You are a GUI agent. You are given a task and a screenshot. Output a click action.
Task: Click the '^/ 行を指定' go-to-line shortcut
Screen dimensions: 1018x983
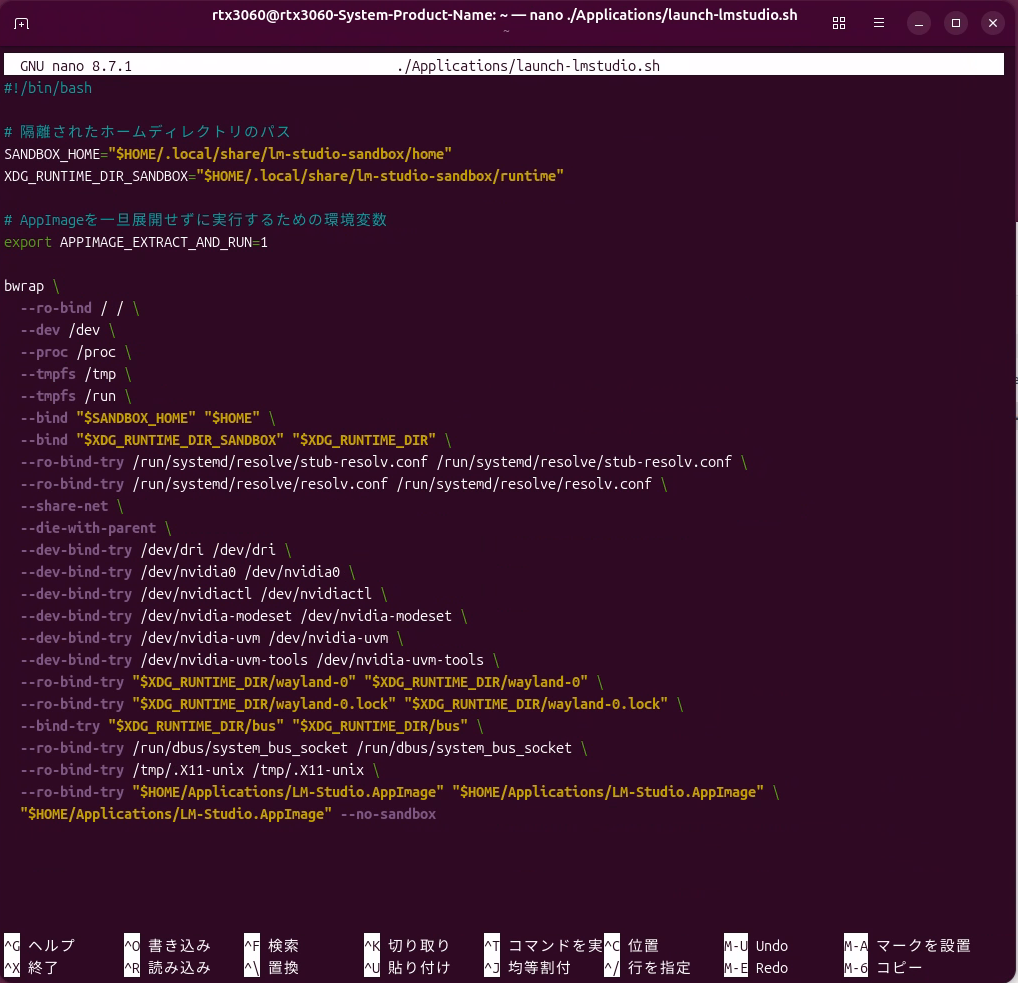[x=647, y=968]
